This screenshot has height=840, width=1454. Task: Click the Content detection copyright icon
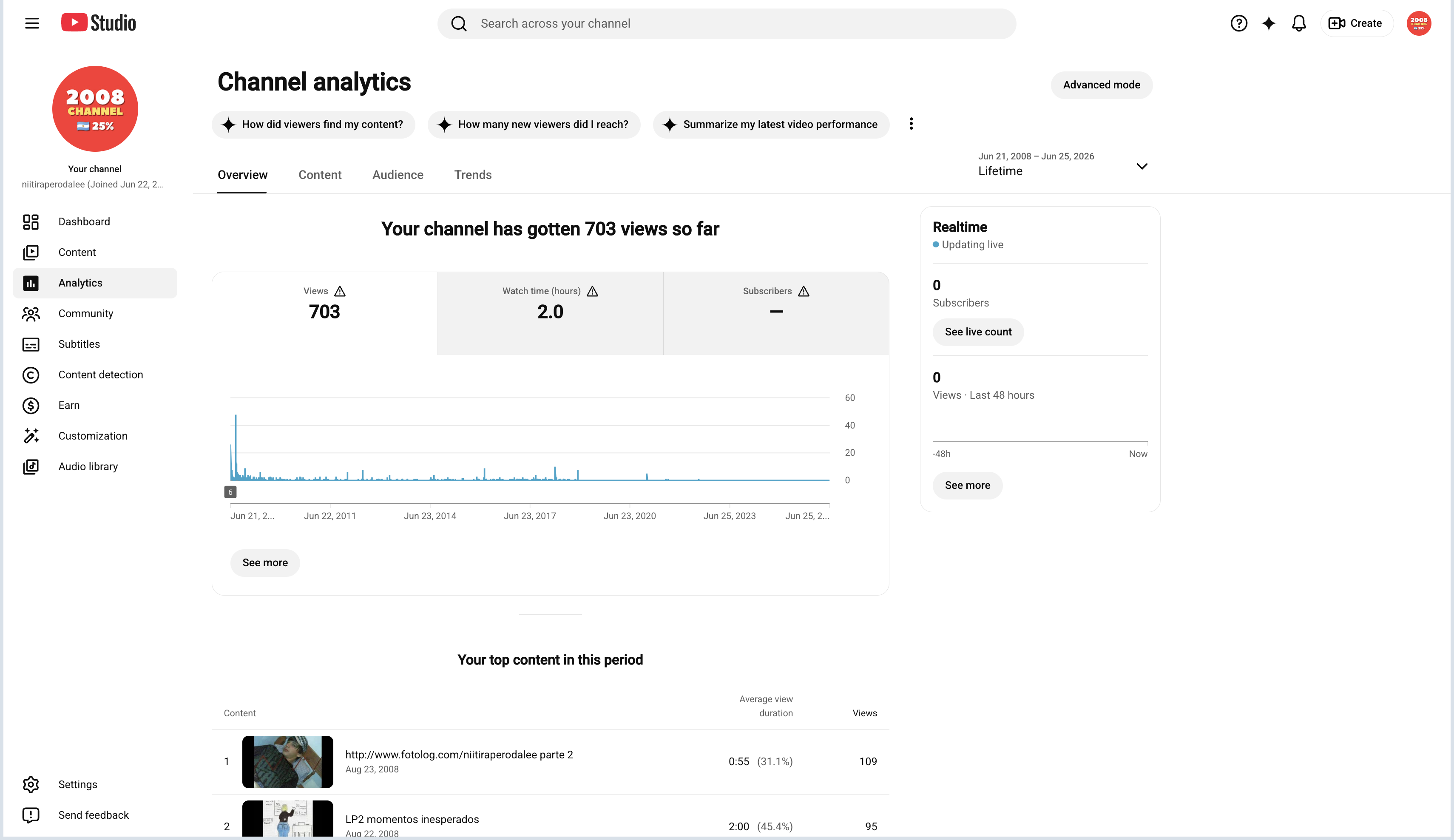pos(31,375)
